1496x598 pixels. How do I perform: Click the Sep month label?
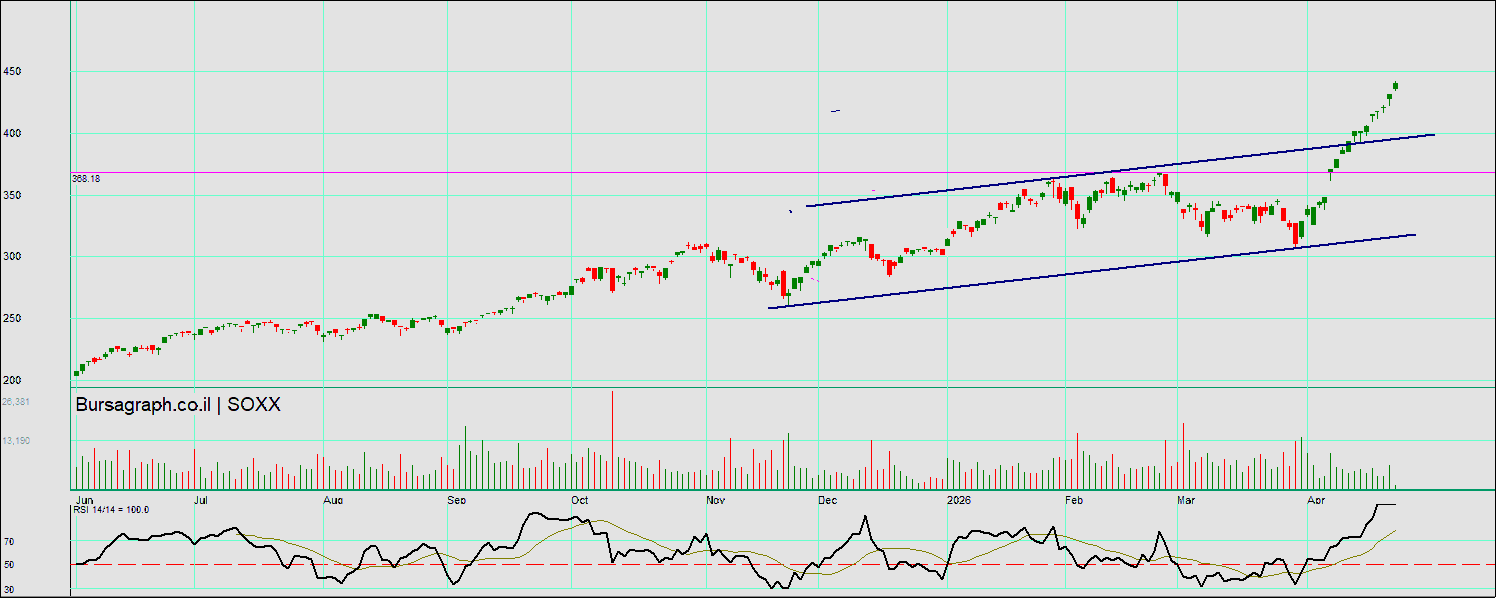click(457, 499)
